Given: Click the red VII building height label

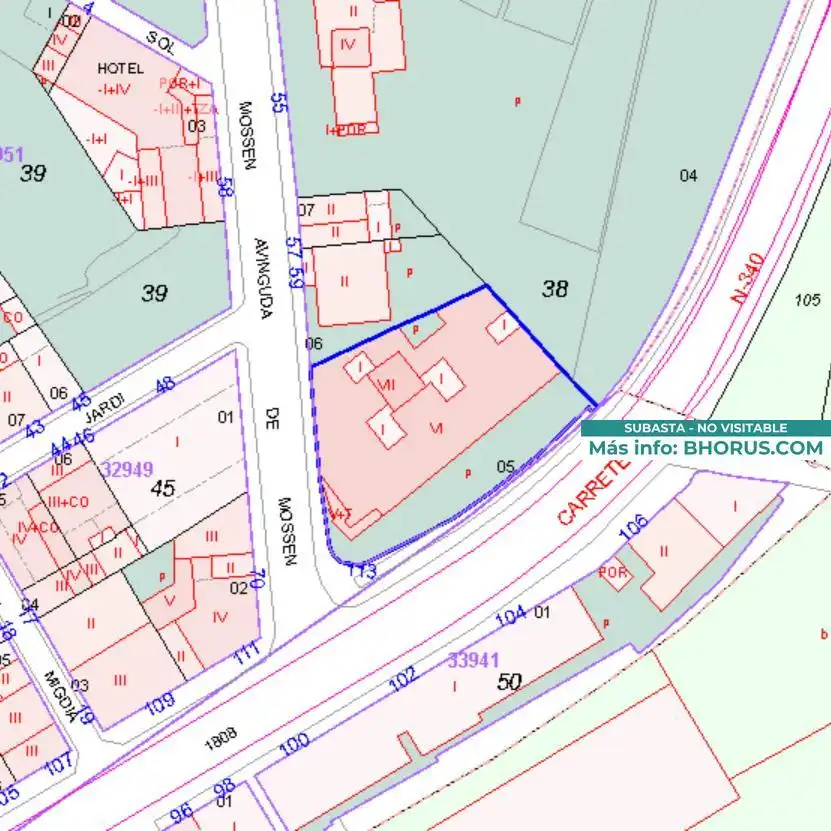Looking at the screenshot, I should 386,384.
